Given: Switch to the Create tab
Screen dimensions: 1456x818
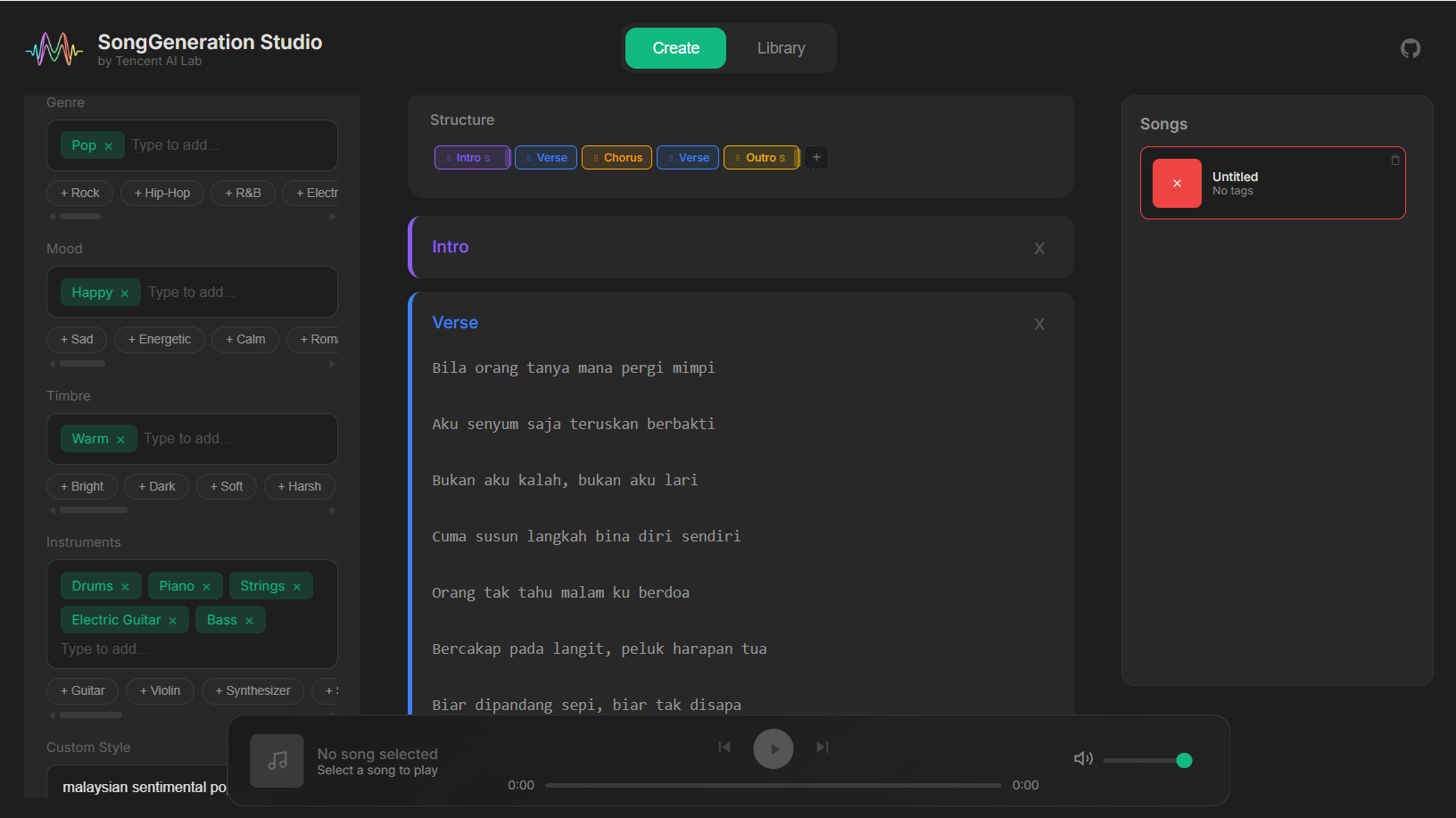Looking at the screenshot, I should coord(675,48).
